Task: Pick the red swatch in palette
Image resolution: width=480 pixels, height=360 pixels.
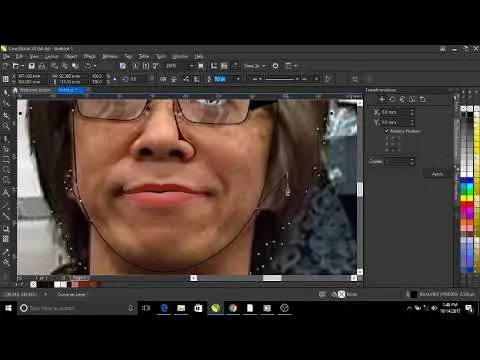Action: [464, 204]
